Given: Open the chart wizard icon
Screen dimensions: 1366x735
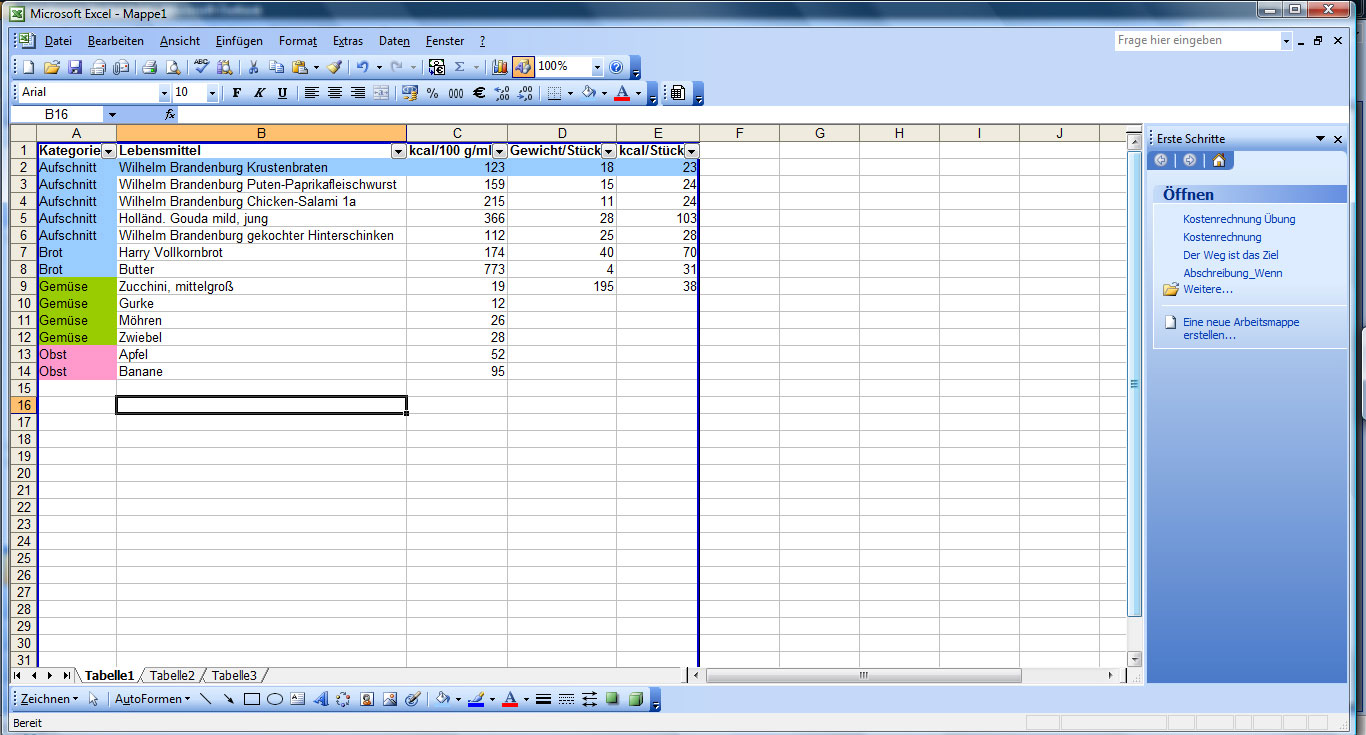Looking at the screenshot, I should (x=500, y=67).
